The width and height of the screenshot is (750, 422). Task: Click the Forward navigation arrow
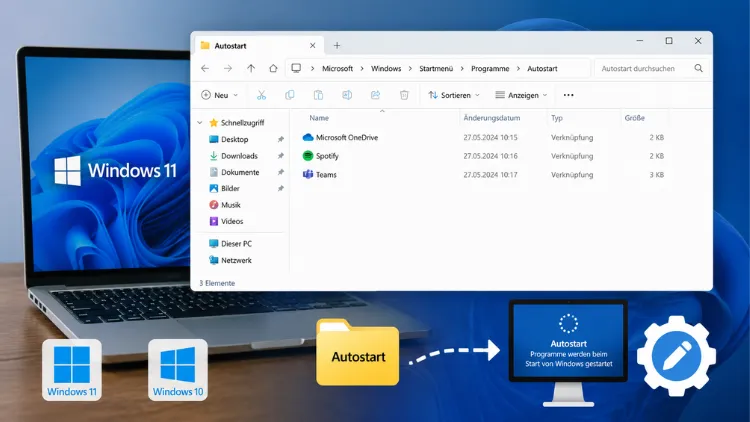click(228, 68)
